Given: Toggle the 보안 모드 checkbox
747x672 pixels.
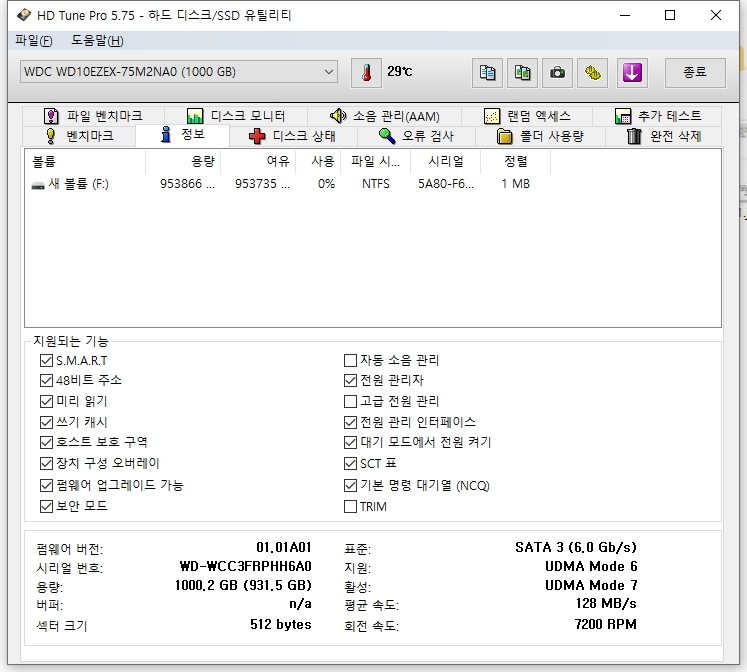Looking at the screenshot, I should (x=46, y=506).
